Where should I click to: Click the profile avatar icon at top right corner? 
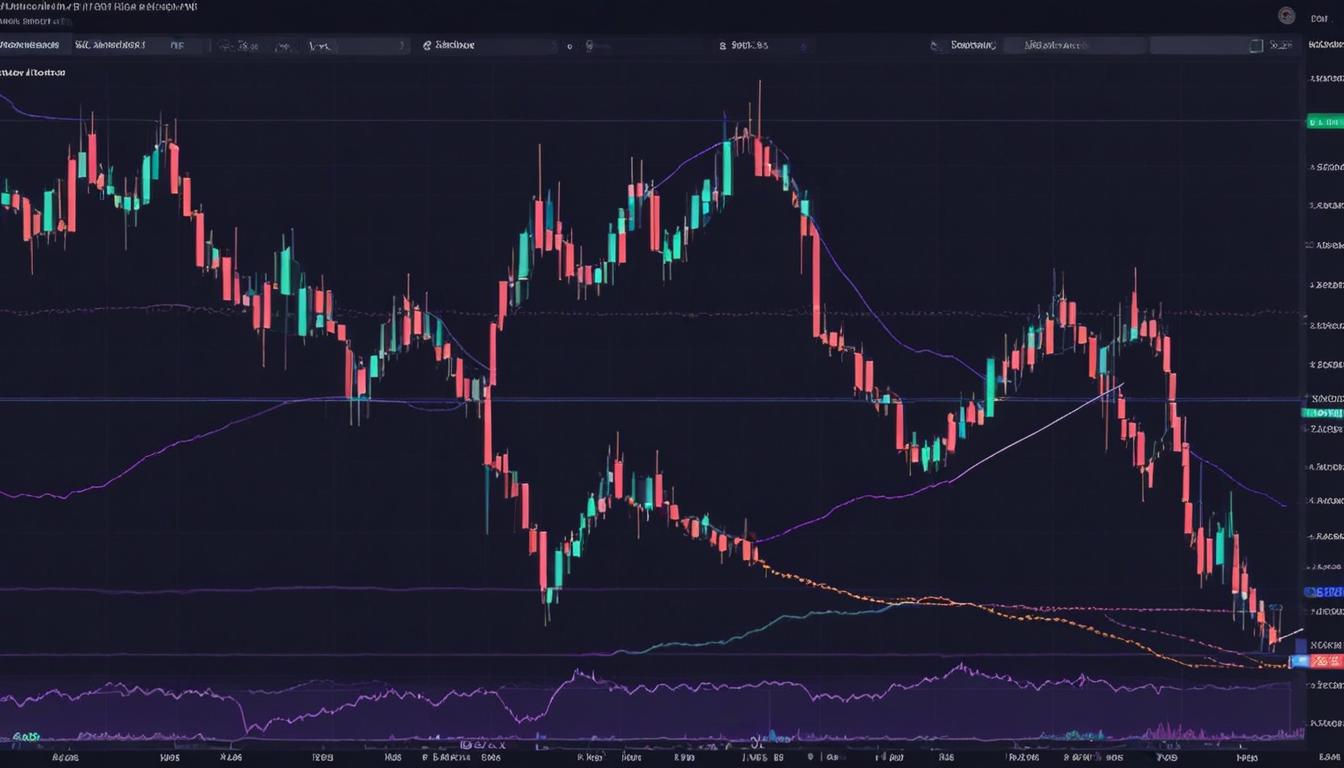coord(1286,15)
